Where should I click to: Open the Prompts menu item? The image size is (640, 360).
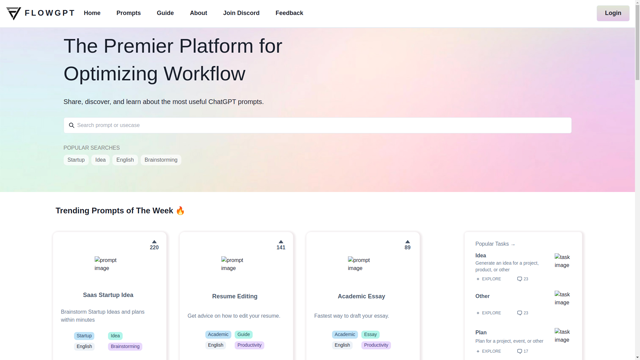[129, 13]
